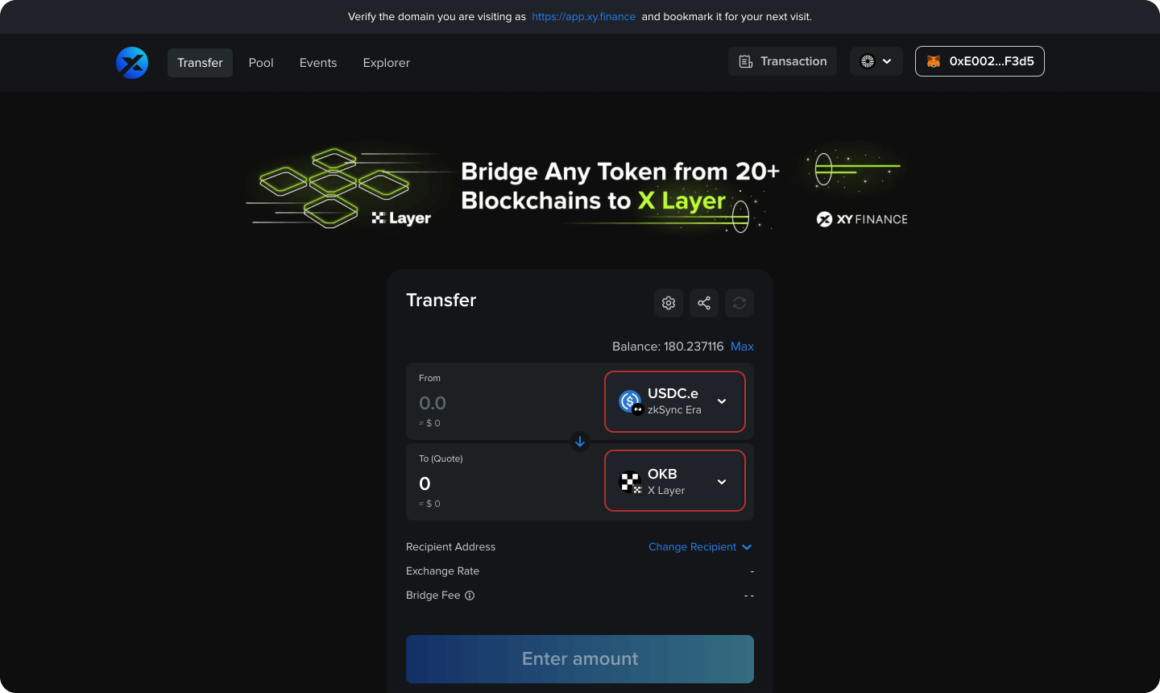The height and width of the screenshot is (693, 1160).
Task: Toggle swap direction with the arrow between fields
Action: click(x=579, y=441)
